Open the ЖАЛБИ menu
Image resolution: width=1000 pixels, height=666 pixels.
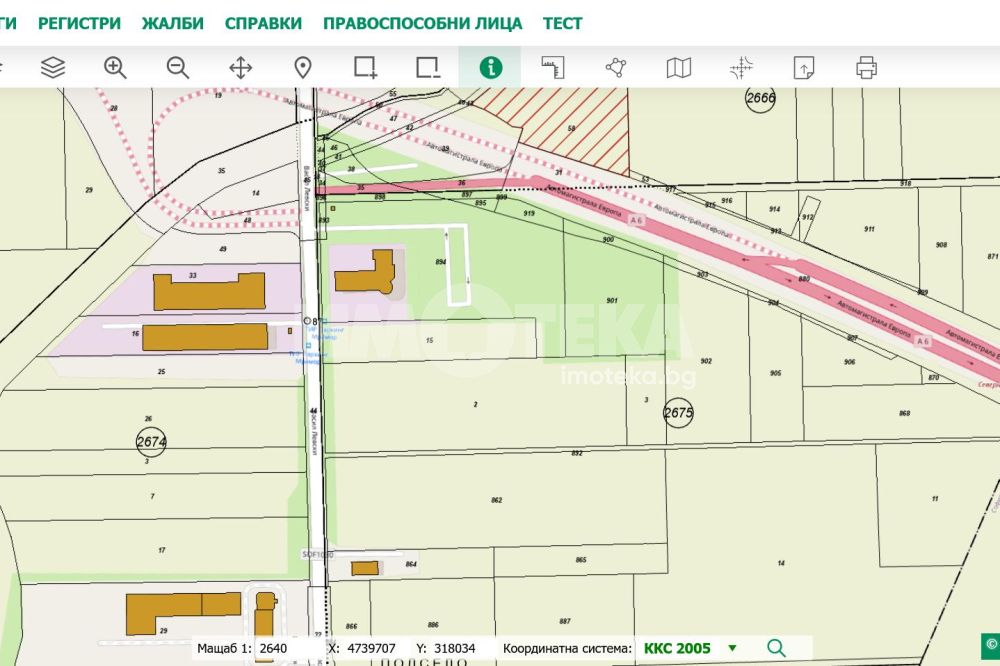173,23
